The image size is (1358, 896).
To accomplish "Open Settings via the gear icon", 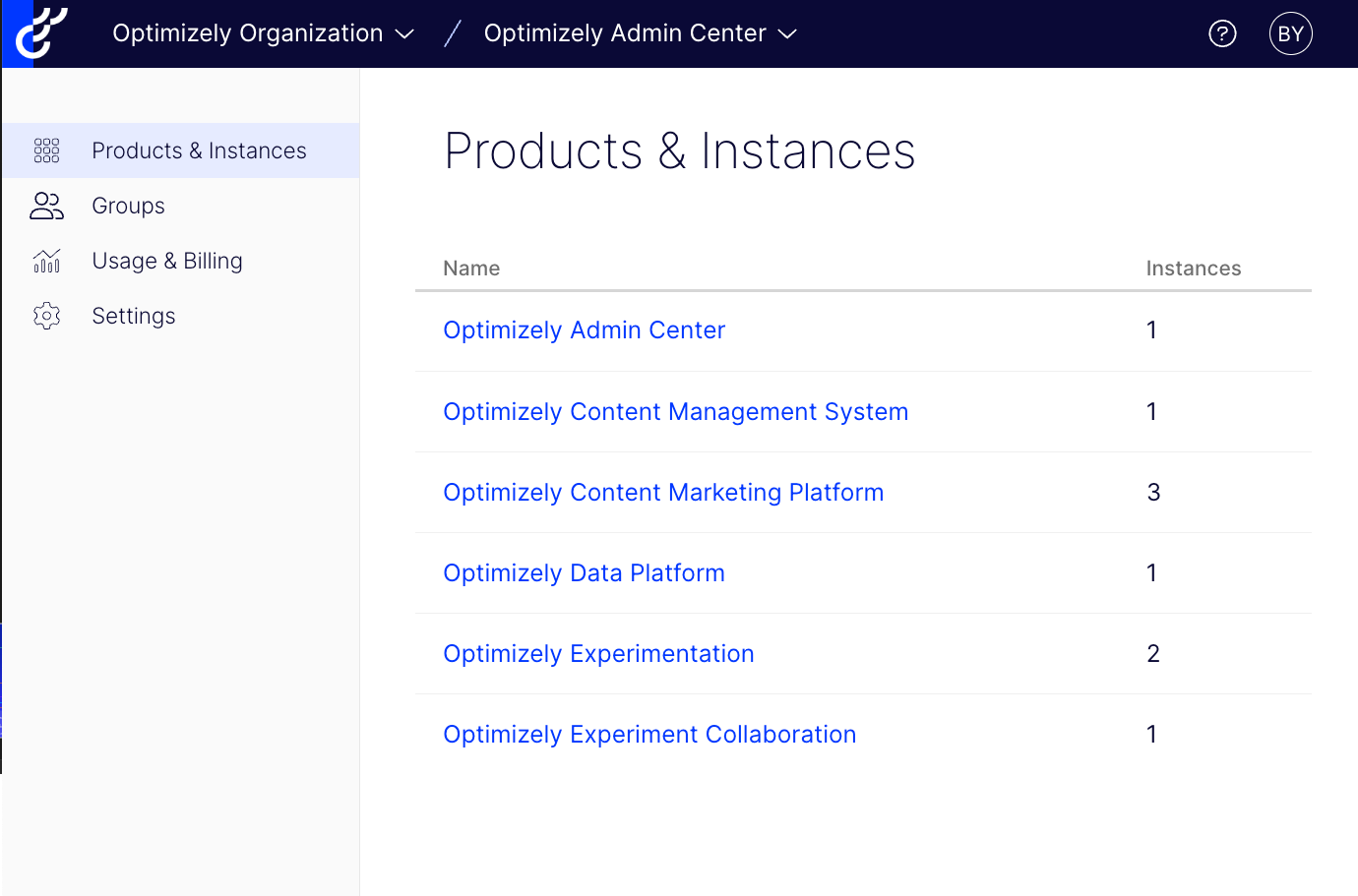I will tap(46, 316).
